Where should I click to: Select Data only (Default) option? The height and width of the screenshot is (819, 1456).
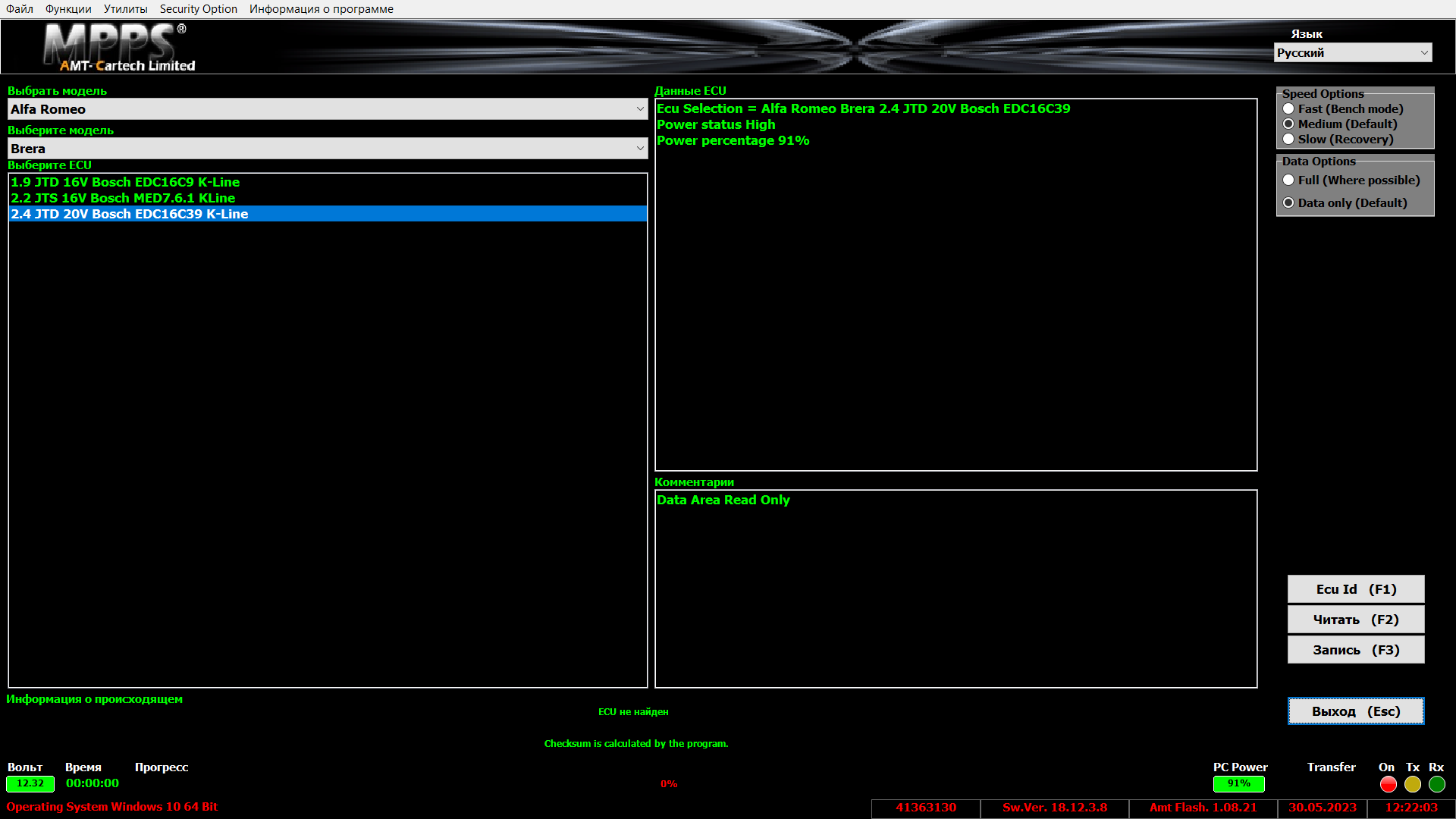1288,203
